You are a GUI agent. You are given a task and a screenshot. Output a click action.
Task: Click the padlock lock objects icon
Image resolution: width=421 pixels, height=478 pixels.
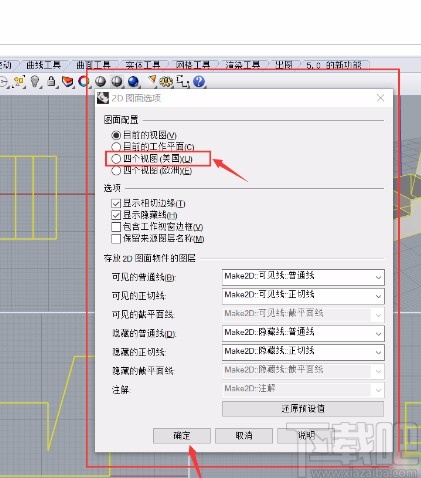[x=51, y=81]
